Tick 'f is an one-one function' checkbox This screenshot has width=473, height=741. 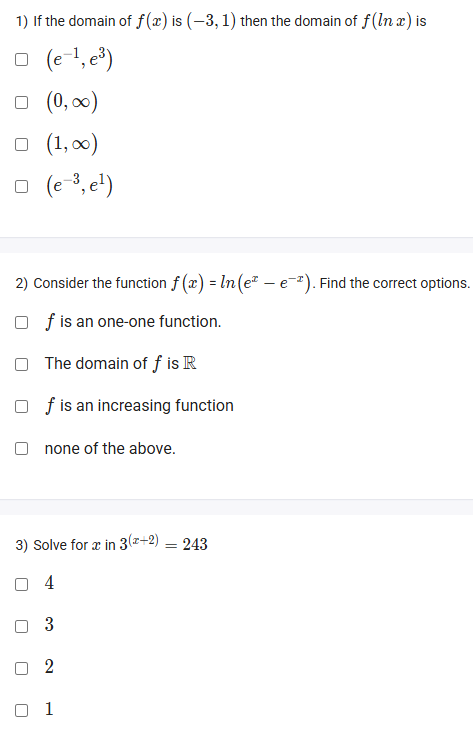click(21, 322)
